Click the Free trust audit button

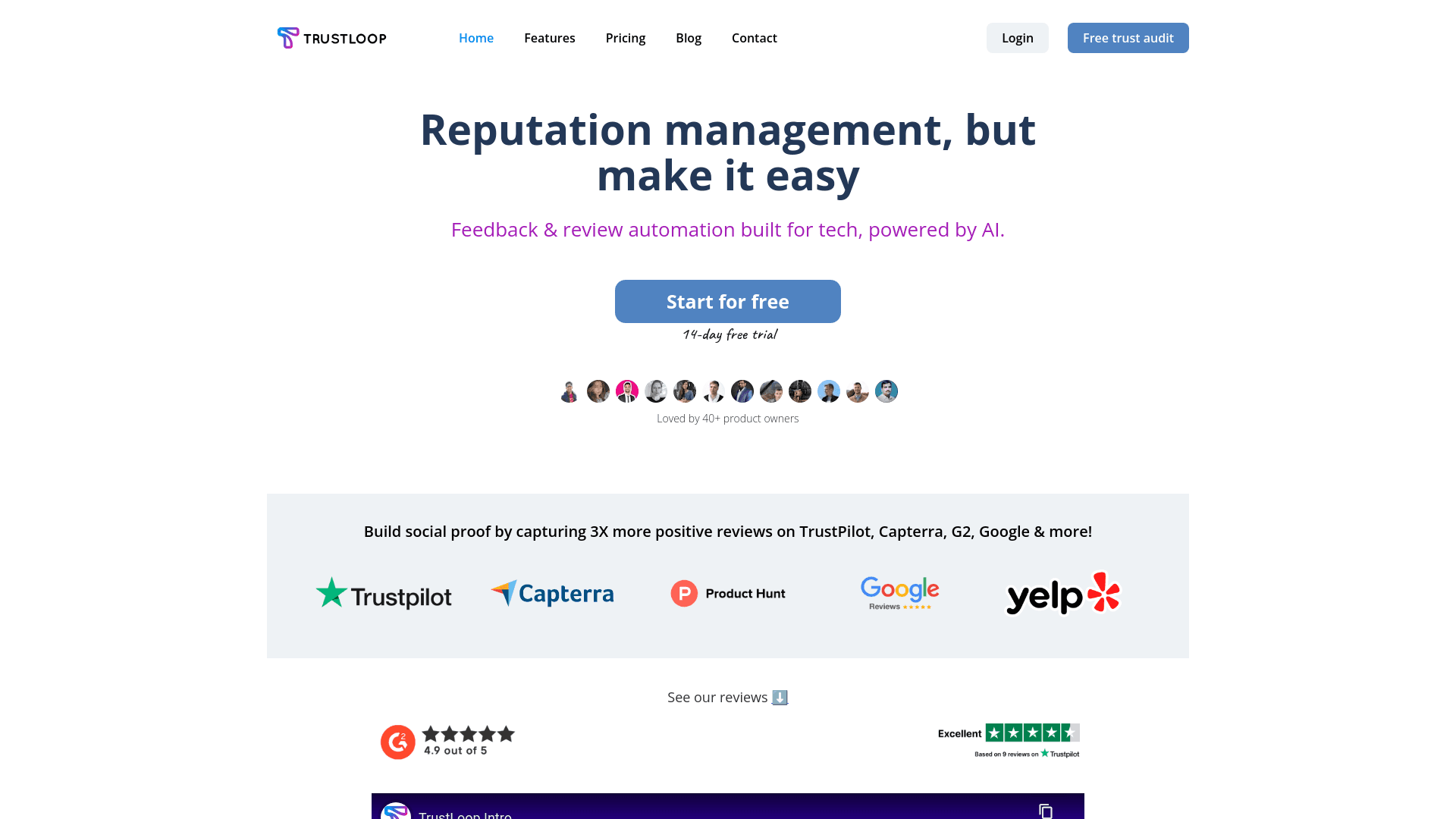[x=1128, y=38]
